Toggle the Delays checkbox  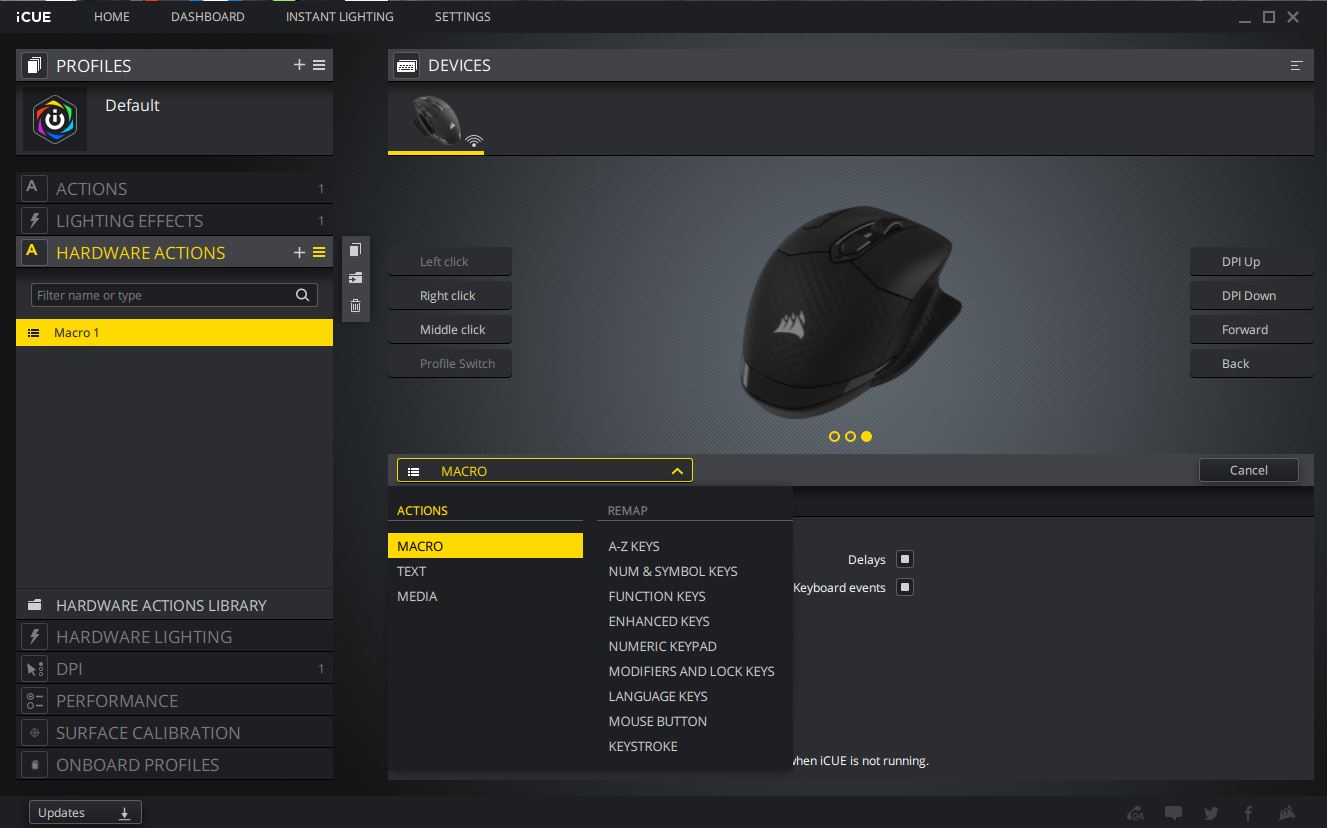tap(905, 559)
